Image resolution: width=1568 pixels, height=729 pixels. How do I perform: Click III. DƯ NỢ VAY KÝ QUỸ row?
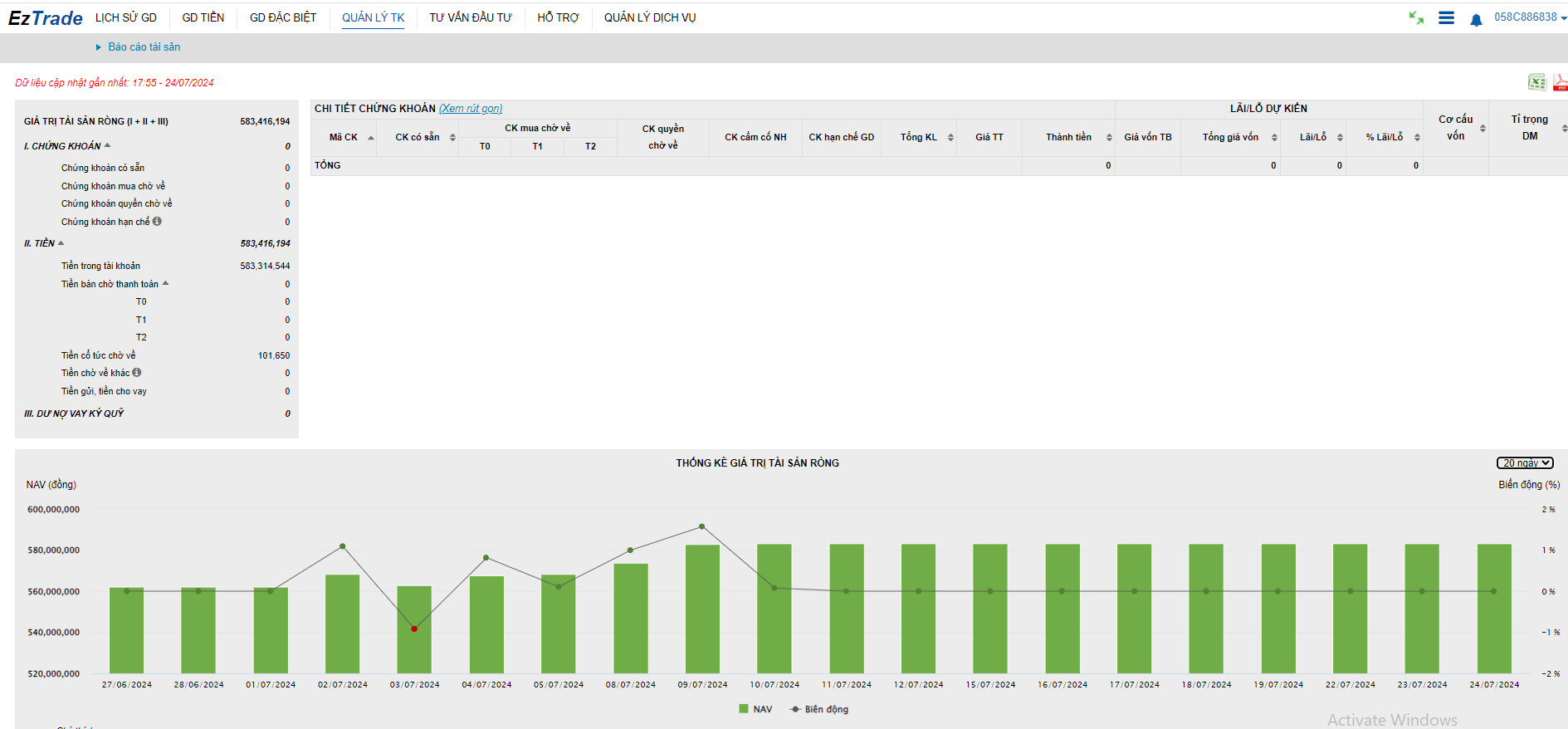tap(157, 413)
